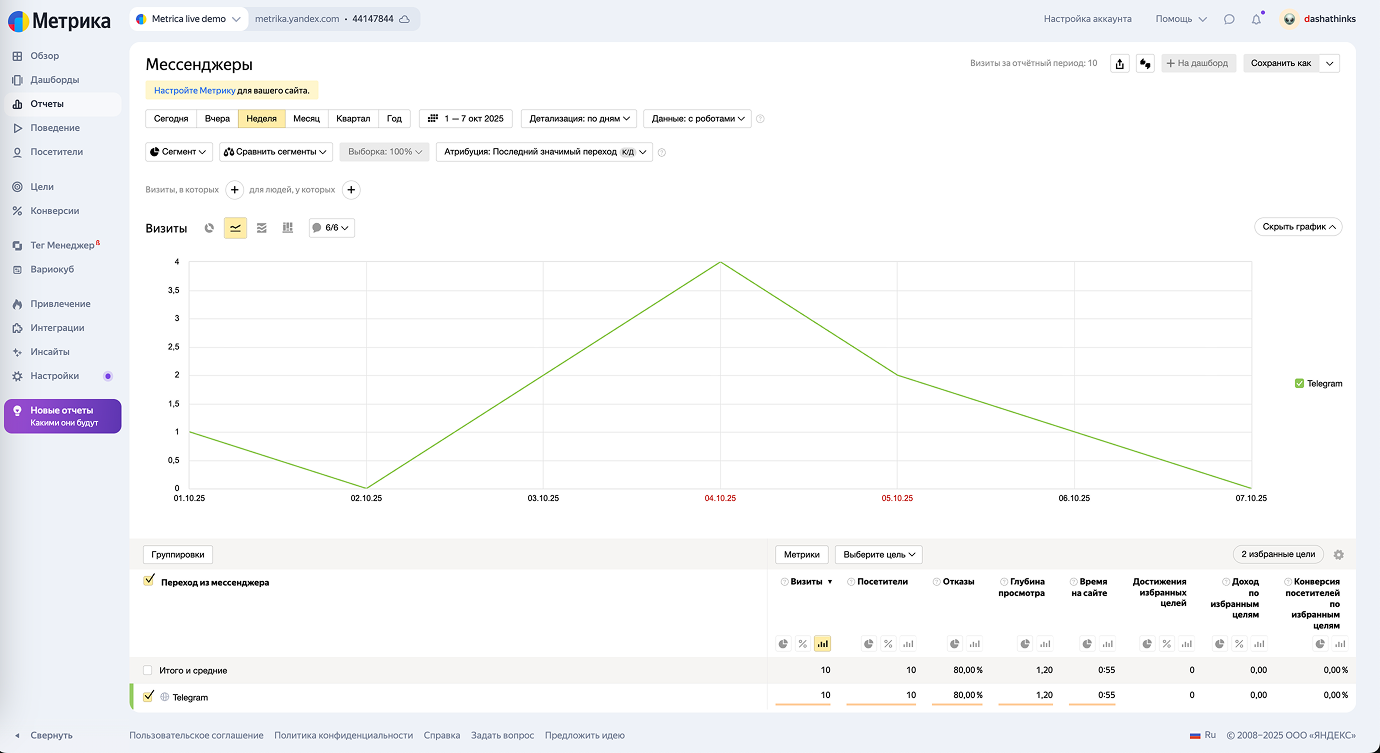Uncheck the Telegram row checkbox
This screenshot has width=1380, height=753.
[149, 696]
